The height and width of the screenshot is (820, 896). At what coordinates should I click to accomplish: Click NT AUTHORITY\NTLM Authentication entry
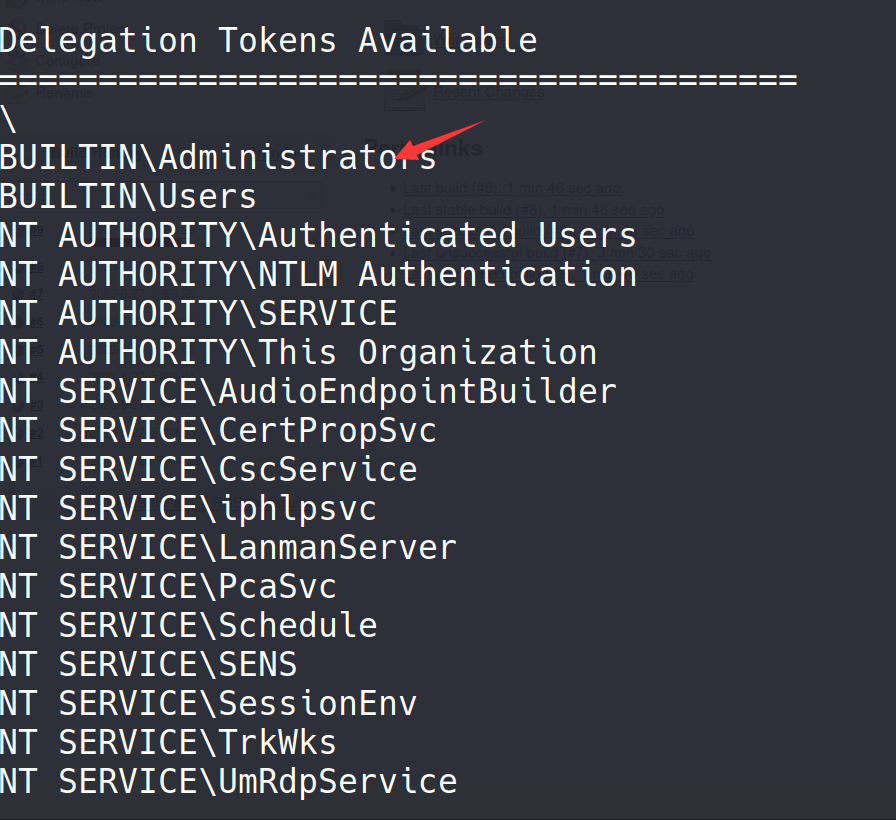(318, 275)
